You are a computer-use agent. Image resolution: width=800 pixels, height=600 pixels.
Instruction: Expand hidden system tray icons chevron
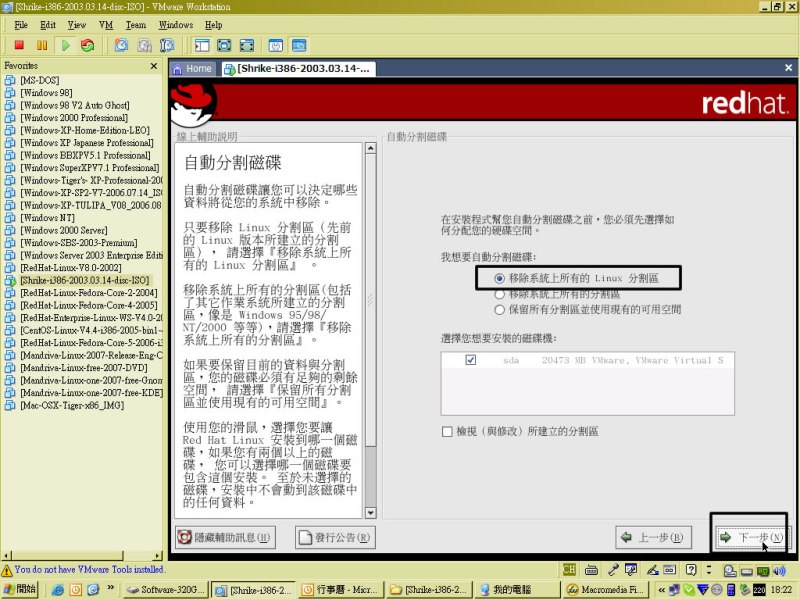[x=661, y=590]
